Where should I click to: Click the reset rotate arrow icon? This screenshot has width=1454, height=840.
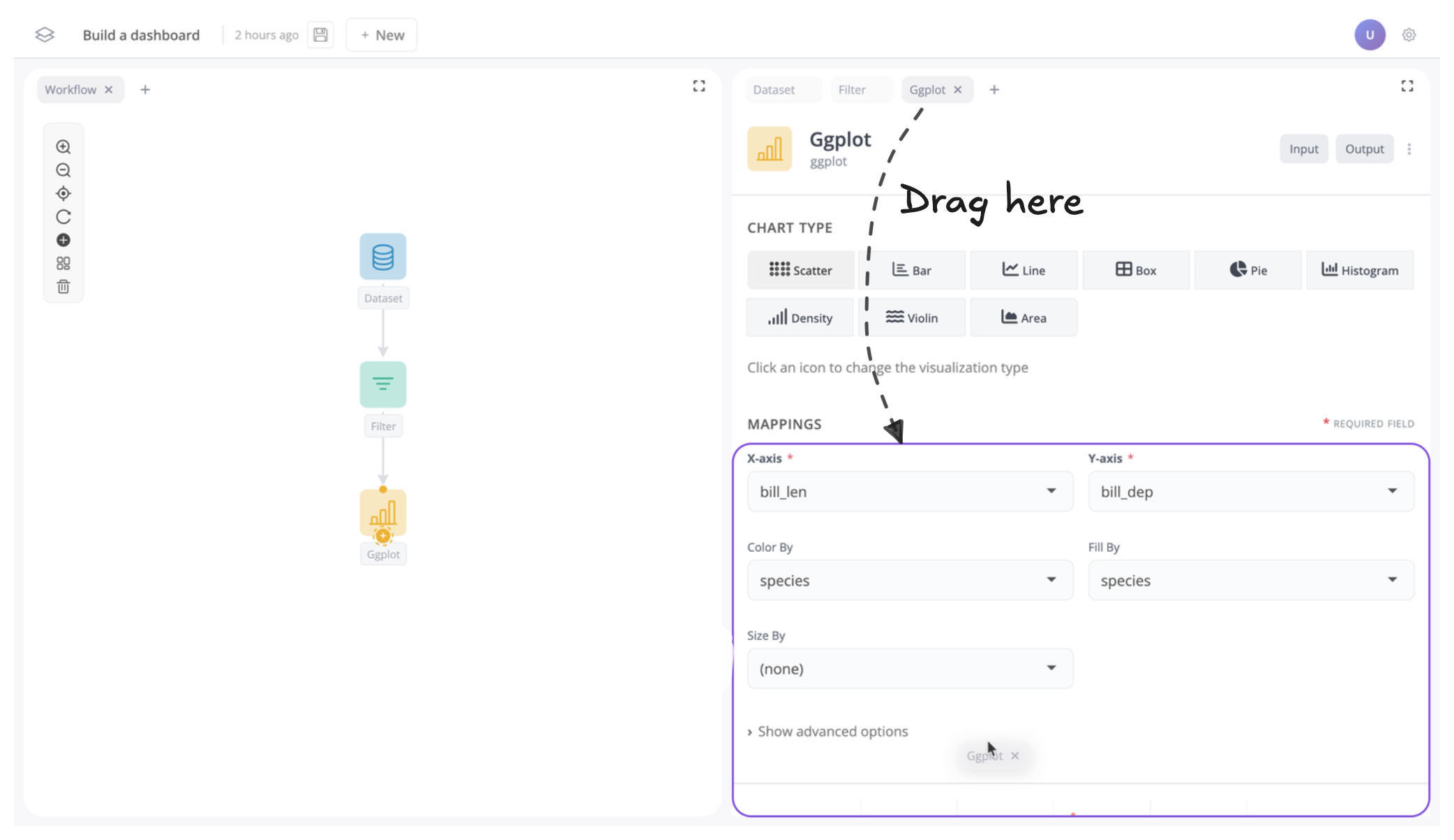63,217
